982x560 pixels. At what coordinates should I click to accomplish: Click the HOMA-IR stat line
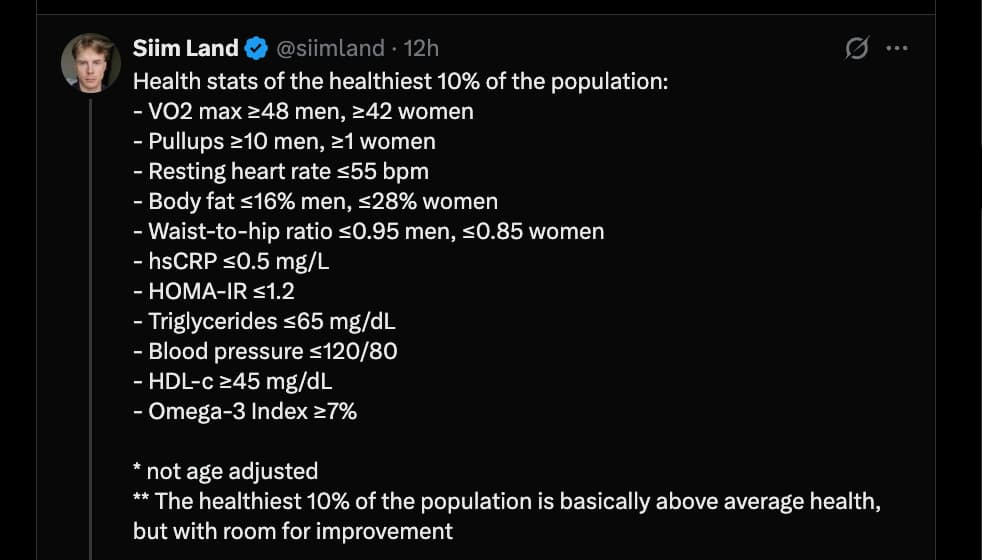click(214, 291)
